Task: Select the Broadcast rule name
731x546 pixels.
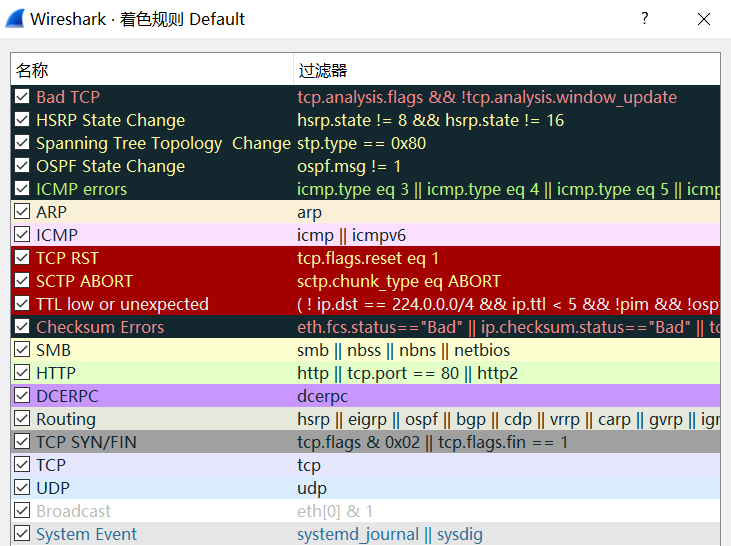Action: tap(73, 511)
